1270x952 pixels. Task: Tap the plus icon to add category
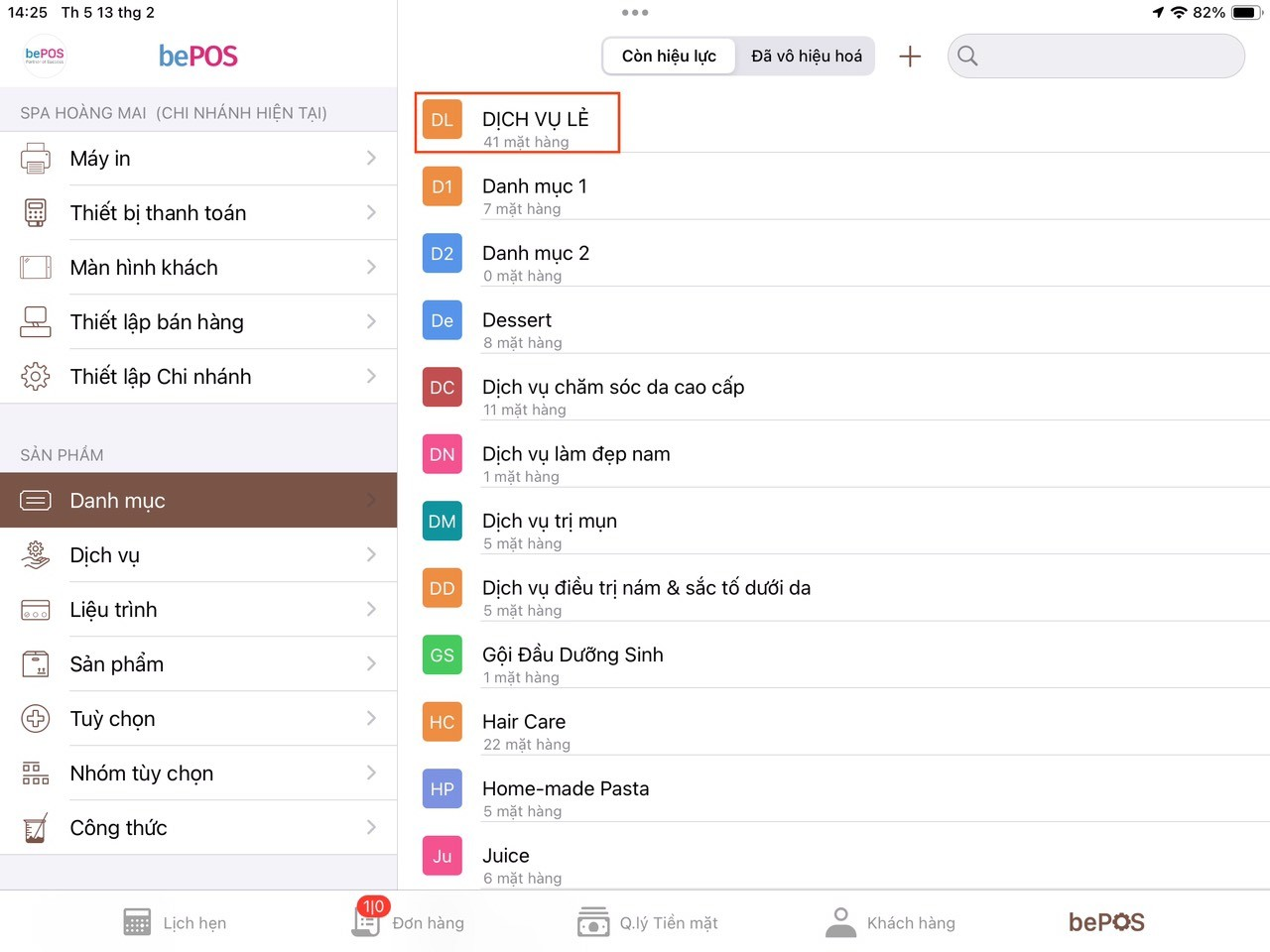[x=910, y=57]
